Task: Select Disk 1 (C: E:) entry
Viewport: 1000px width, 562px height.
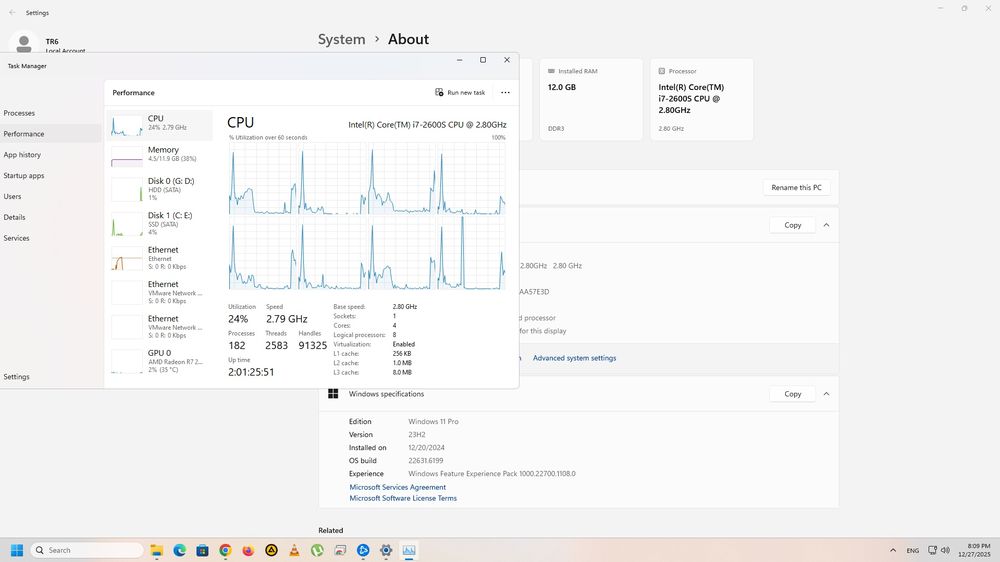Action: 159,224
